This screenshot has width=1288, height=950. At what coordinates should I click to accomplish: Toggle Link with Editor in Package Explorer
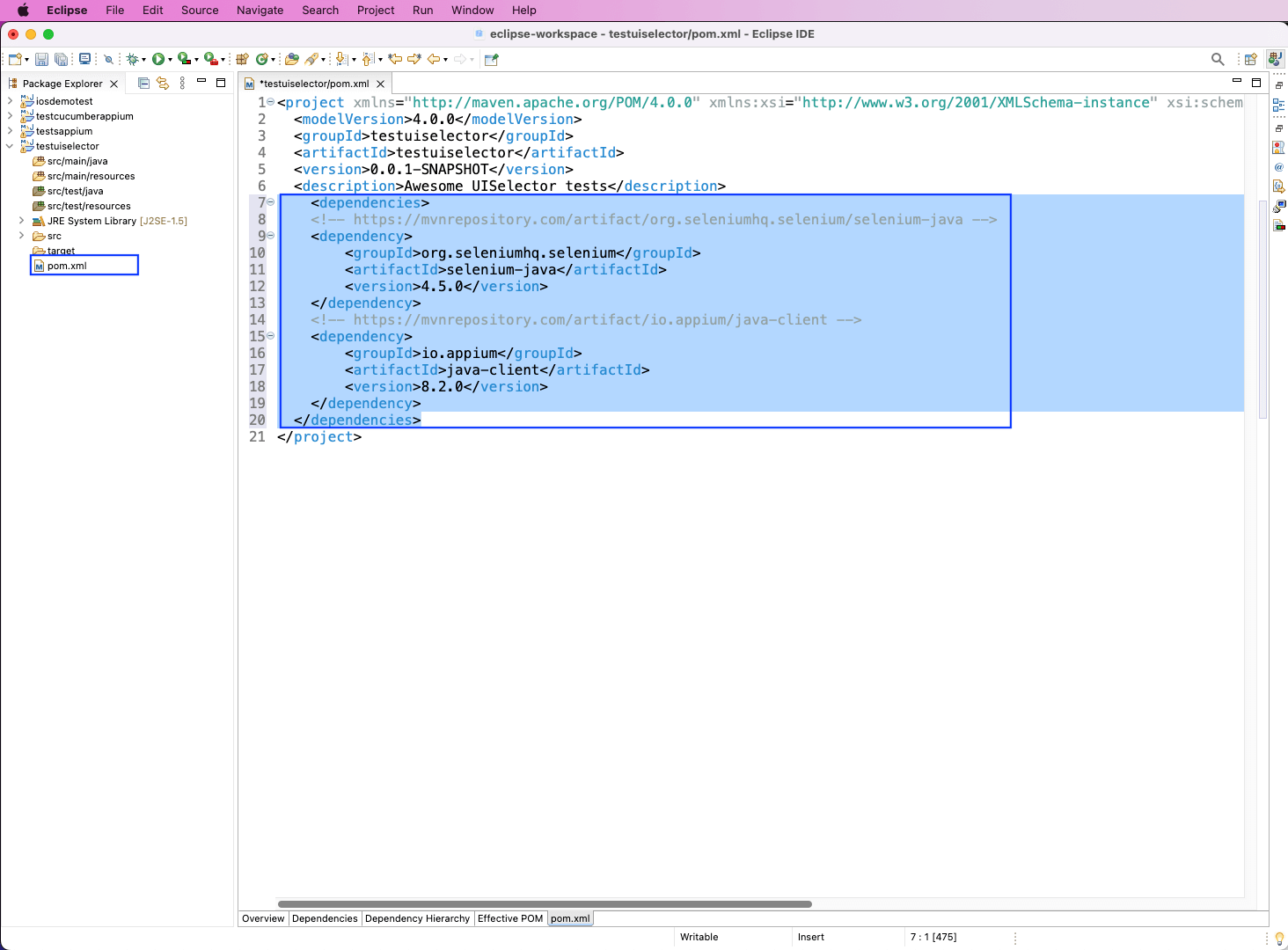coord(163,83)
